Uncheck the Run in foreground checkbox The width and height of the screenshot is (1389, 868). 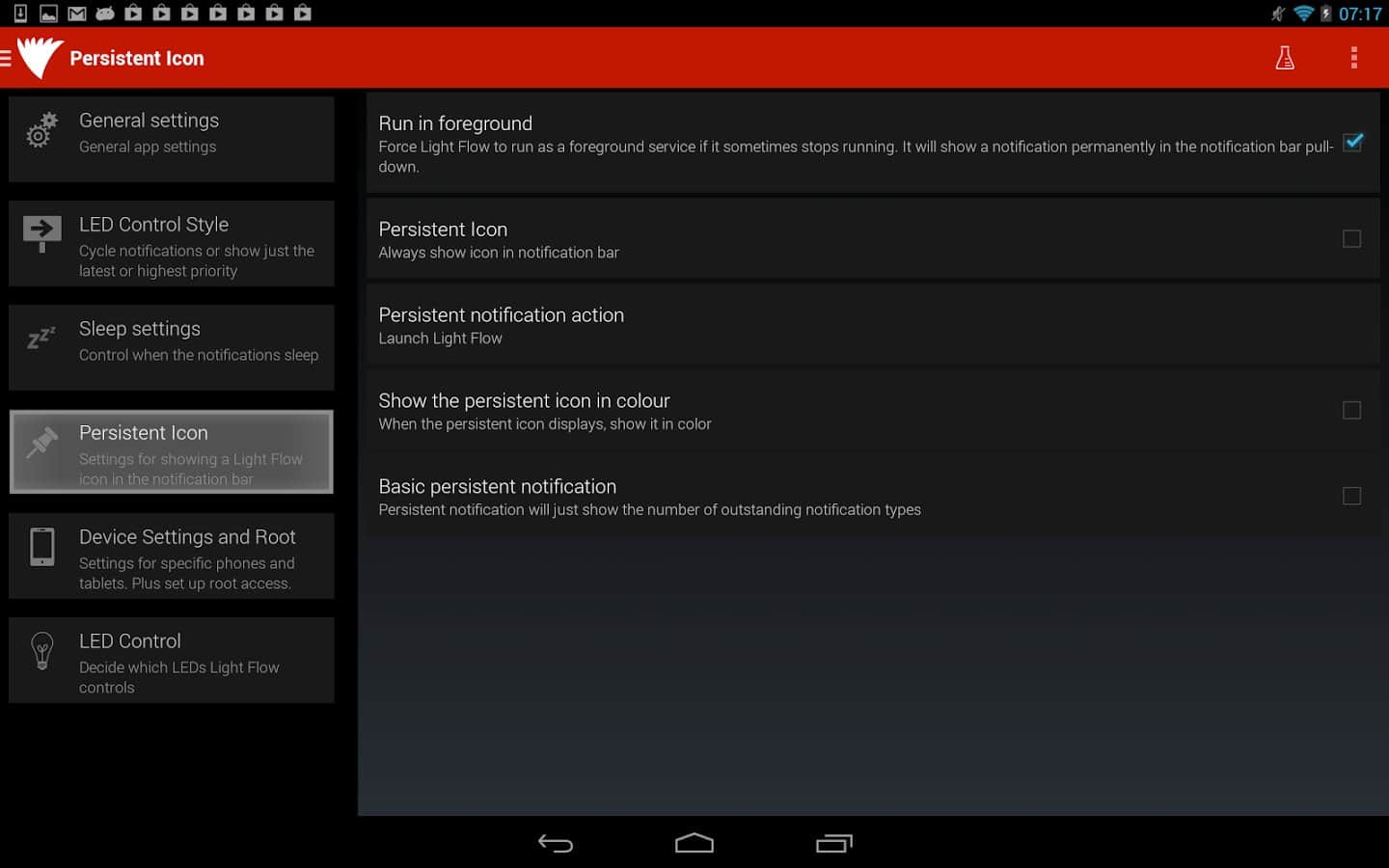tap(1352, 143)
